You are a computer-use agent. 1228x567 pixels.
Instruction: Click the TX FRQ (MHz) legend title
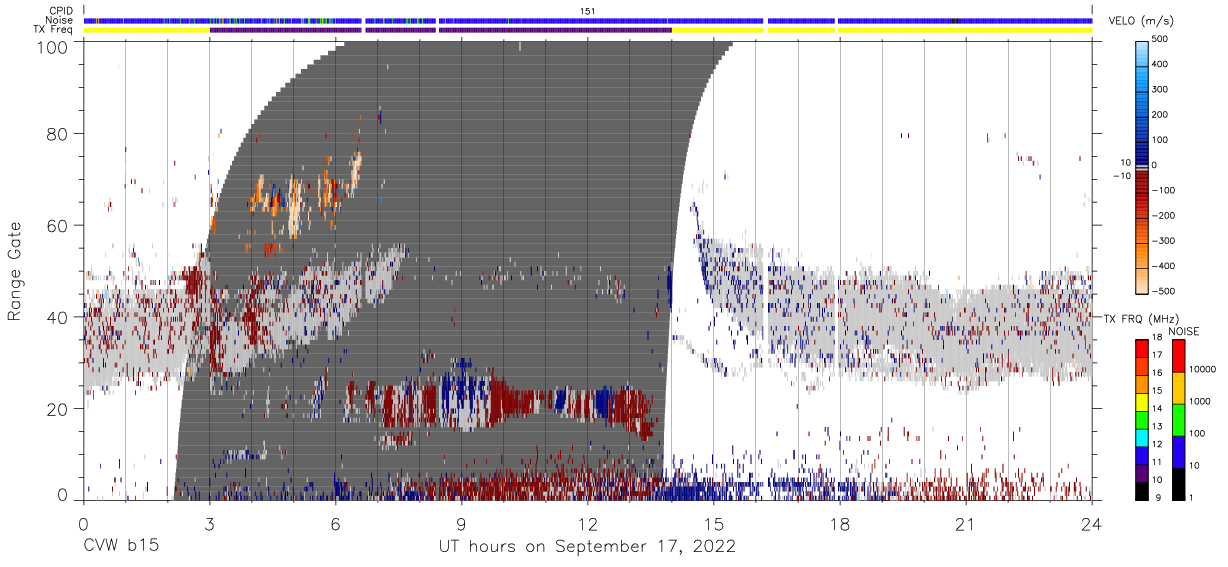click(x=1139, y=319)
